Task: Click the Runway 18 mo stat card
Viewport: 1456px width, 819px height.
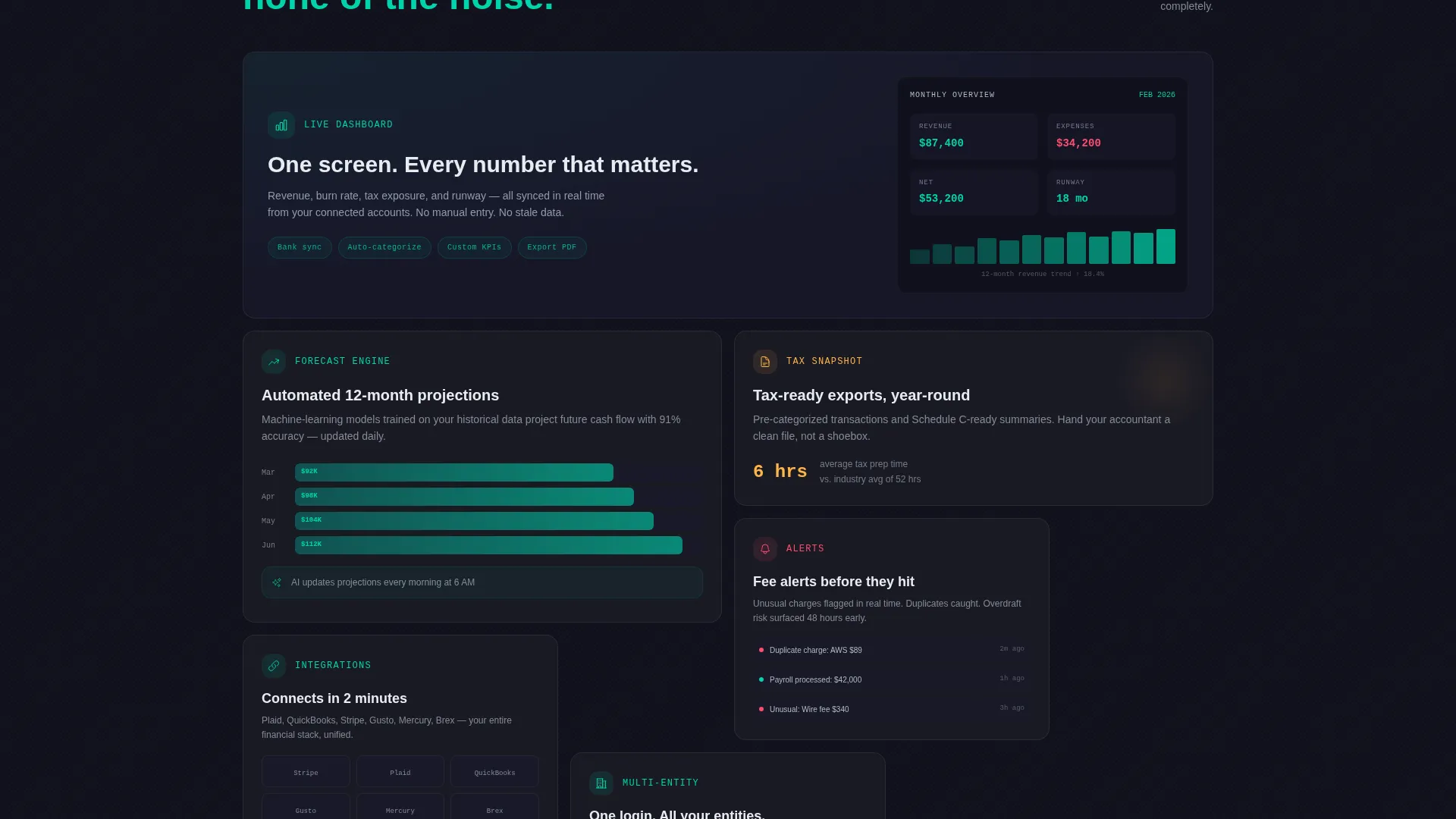Action: 1111,193
